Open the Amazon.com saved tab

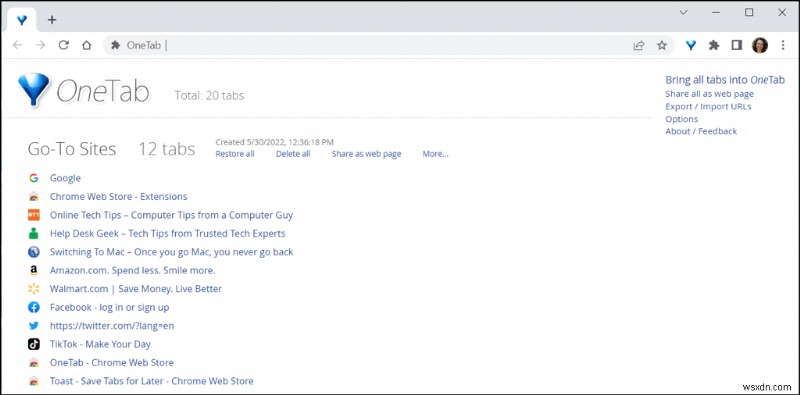(x=133, y=270)
